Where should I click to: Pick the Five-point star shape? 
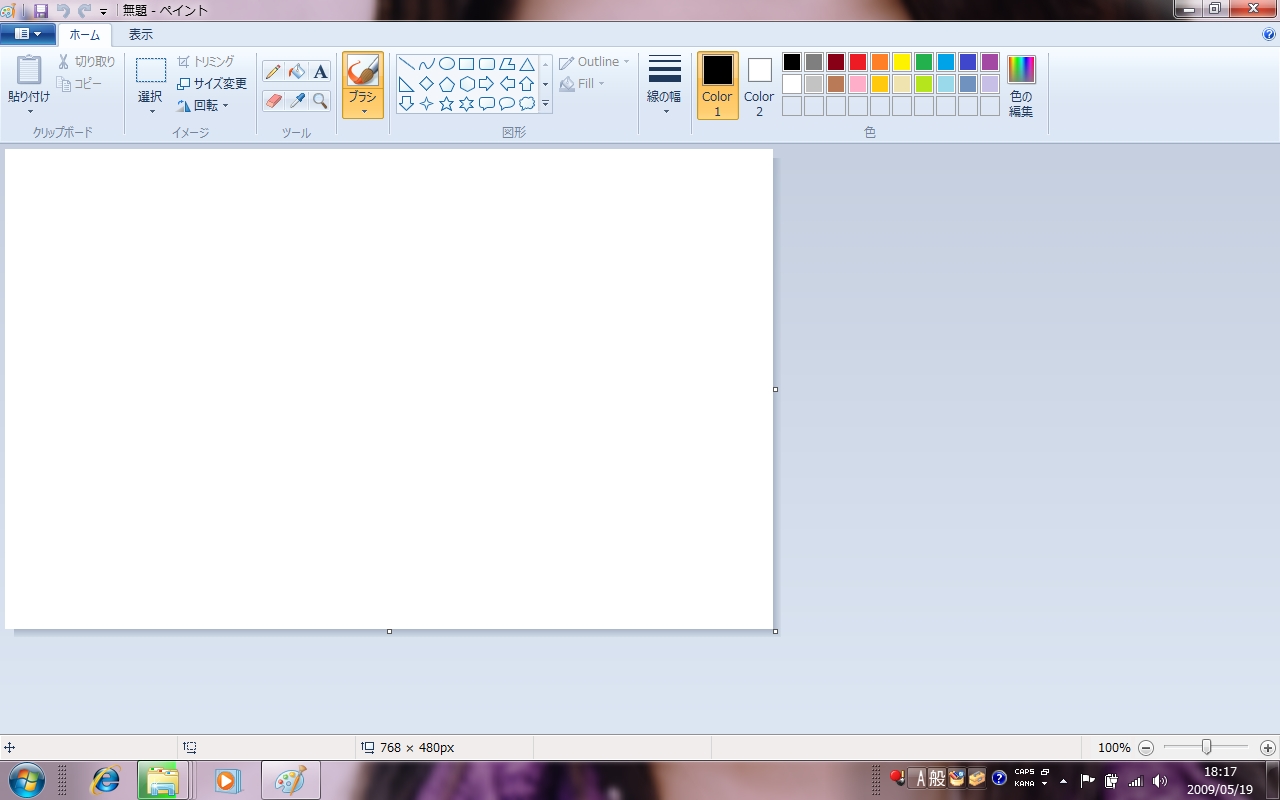point(447,103)
